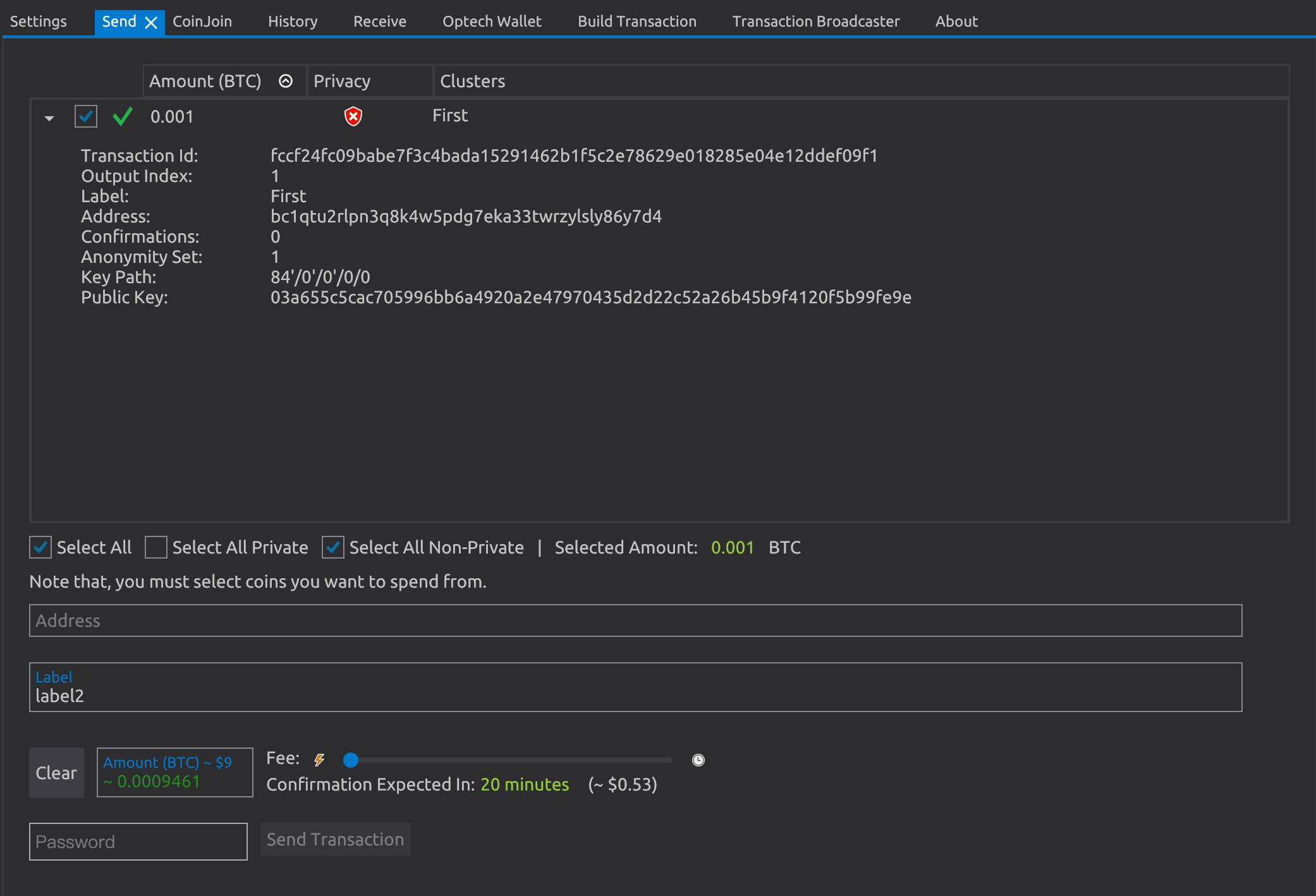Toggle Select All Non-Private checkbox

[333, 547]
